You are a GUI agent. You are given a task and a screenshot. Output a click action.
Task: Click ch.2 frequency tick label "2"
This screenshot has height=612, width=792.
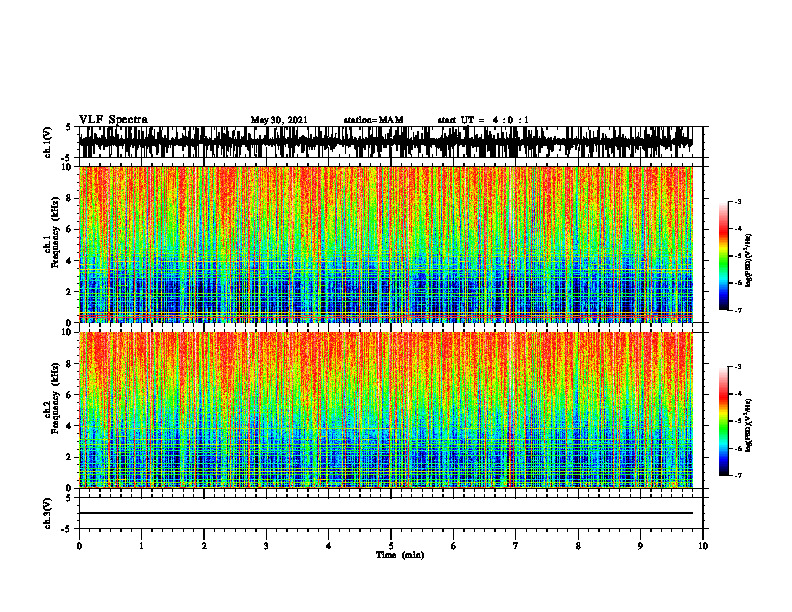[69, 457]
